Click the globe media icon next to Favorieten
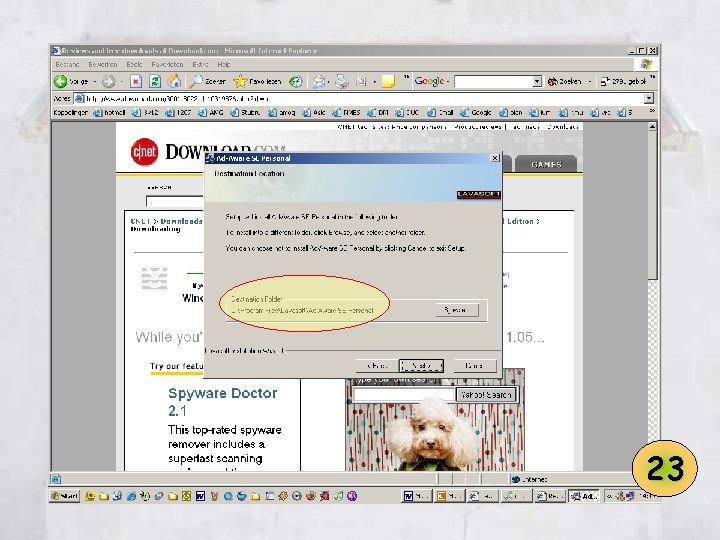 296,82
